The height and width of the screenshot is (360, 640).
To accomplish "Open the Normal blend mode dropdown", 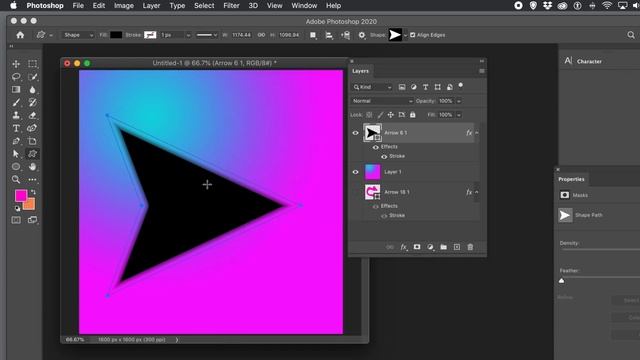I will [x=382, y=101].
